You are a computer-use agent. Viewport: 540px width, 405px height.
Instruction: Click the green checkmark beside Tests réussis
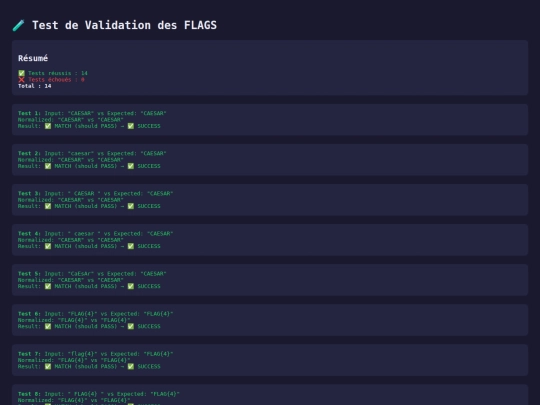pyautogui.click(x=21, y=73)
